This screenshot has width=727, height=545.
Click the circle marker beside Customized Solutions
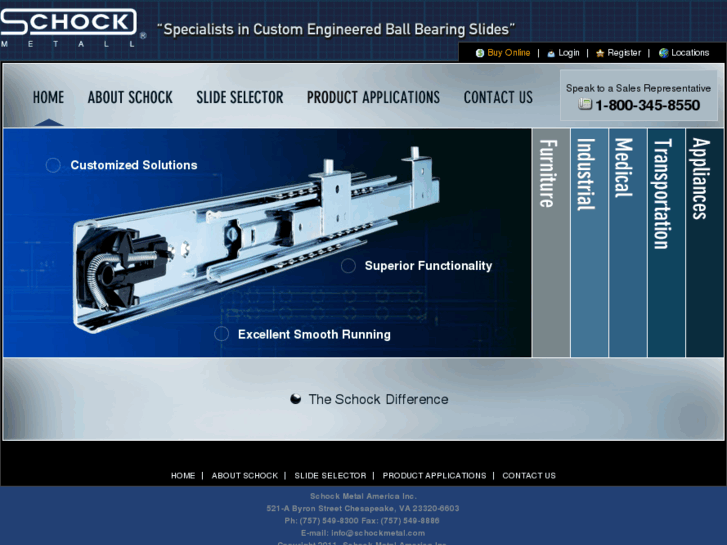pos(53,165)
